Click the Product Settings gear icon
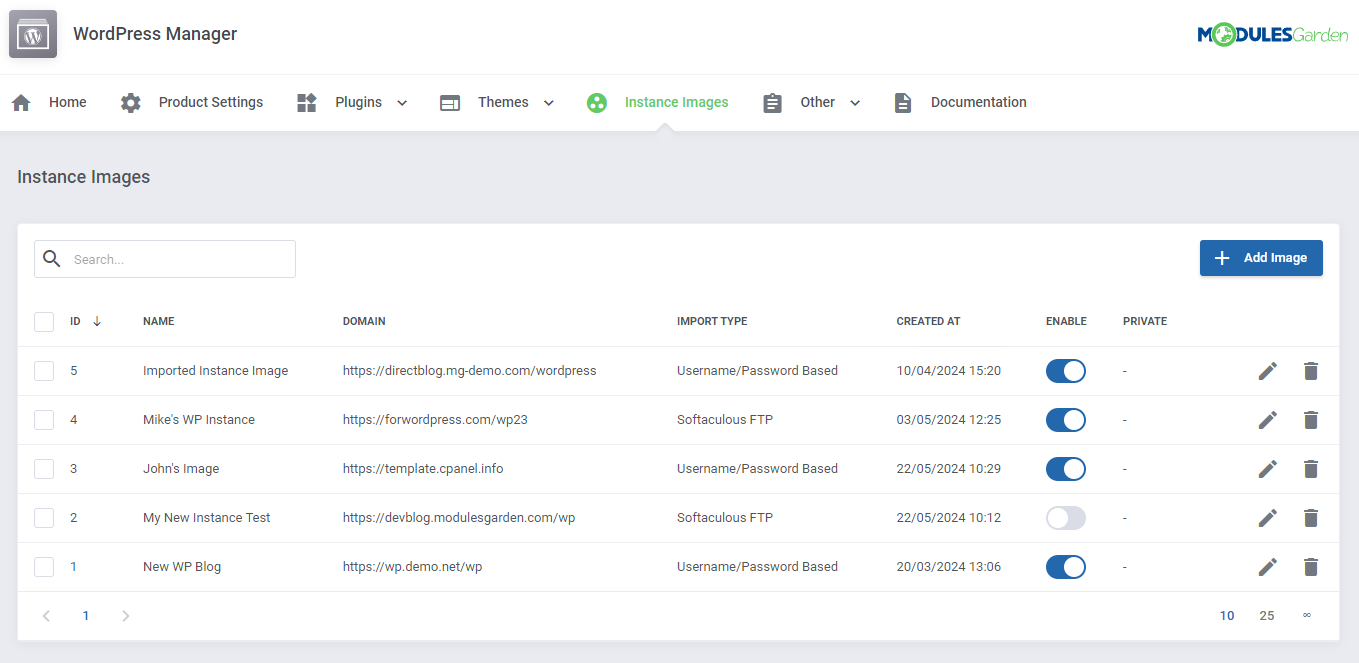Screen dimensions: 1359x663 point(131,101)
